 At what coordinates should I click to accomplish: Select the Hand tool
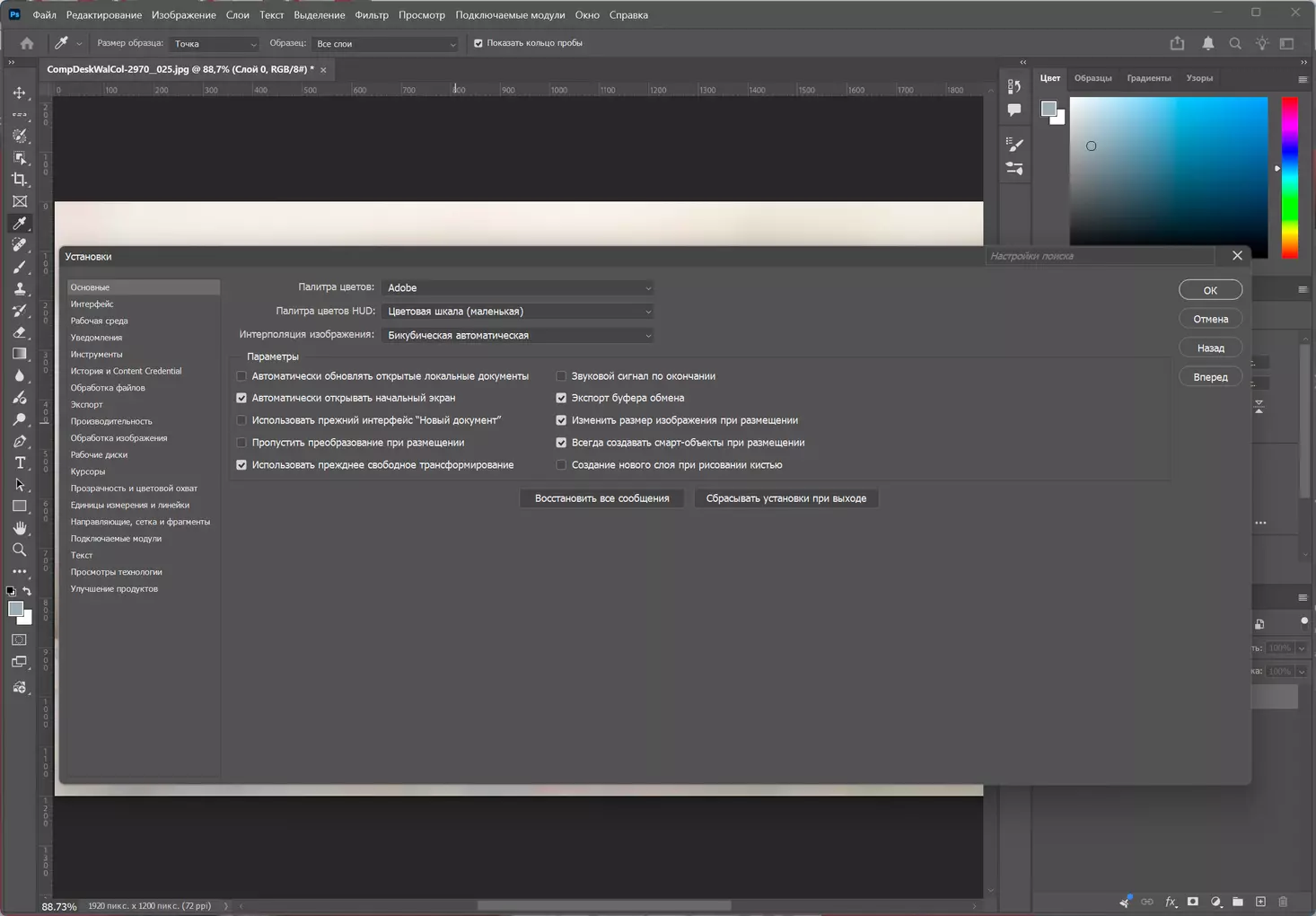(20, 528)
